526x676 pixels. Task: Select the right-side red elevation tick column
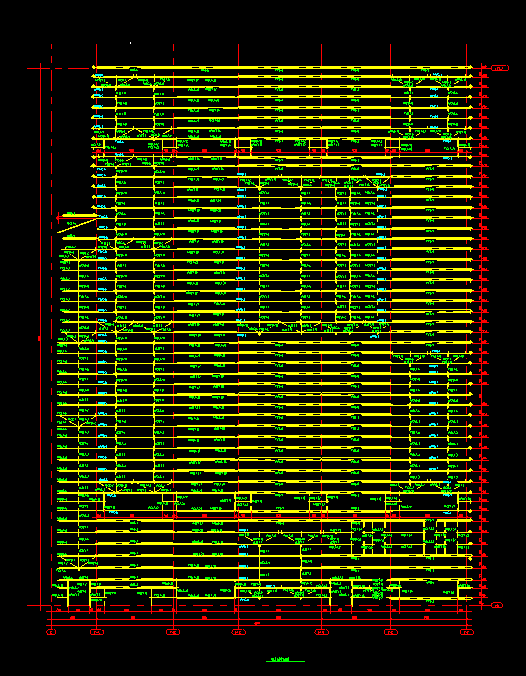[x=482, y=336]
